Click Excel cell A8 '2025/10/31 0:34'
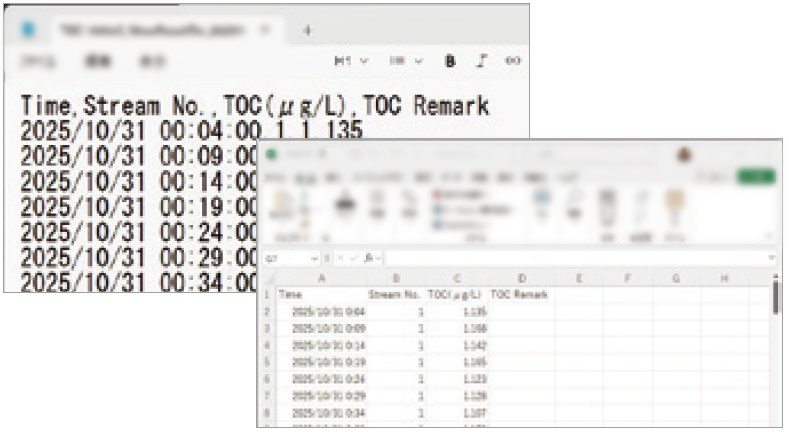Viewport: 789px width, 432px height. pos(322,413)
